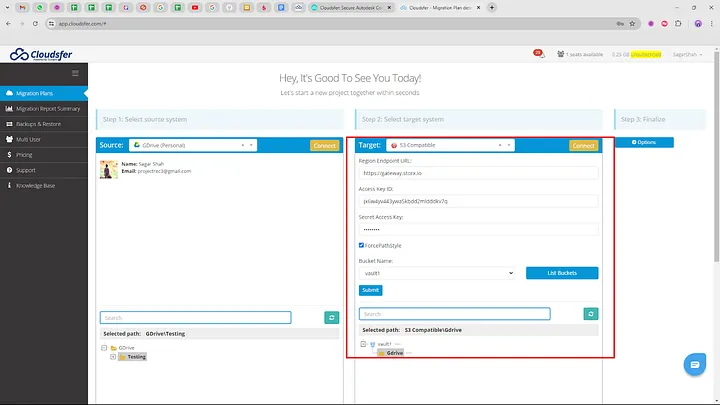Open the Chrome three-dot menu
The height and width of the screenshot is (405, 720).
(x=712, y=23)
